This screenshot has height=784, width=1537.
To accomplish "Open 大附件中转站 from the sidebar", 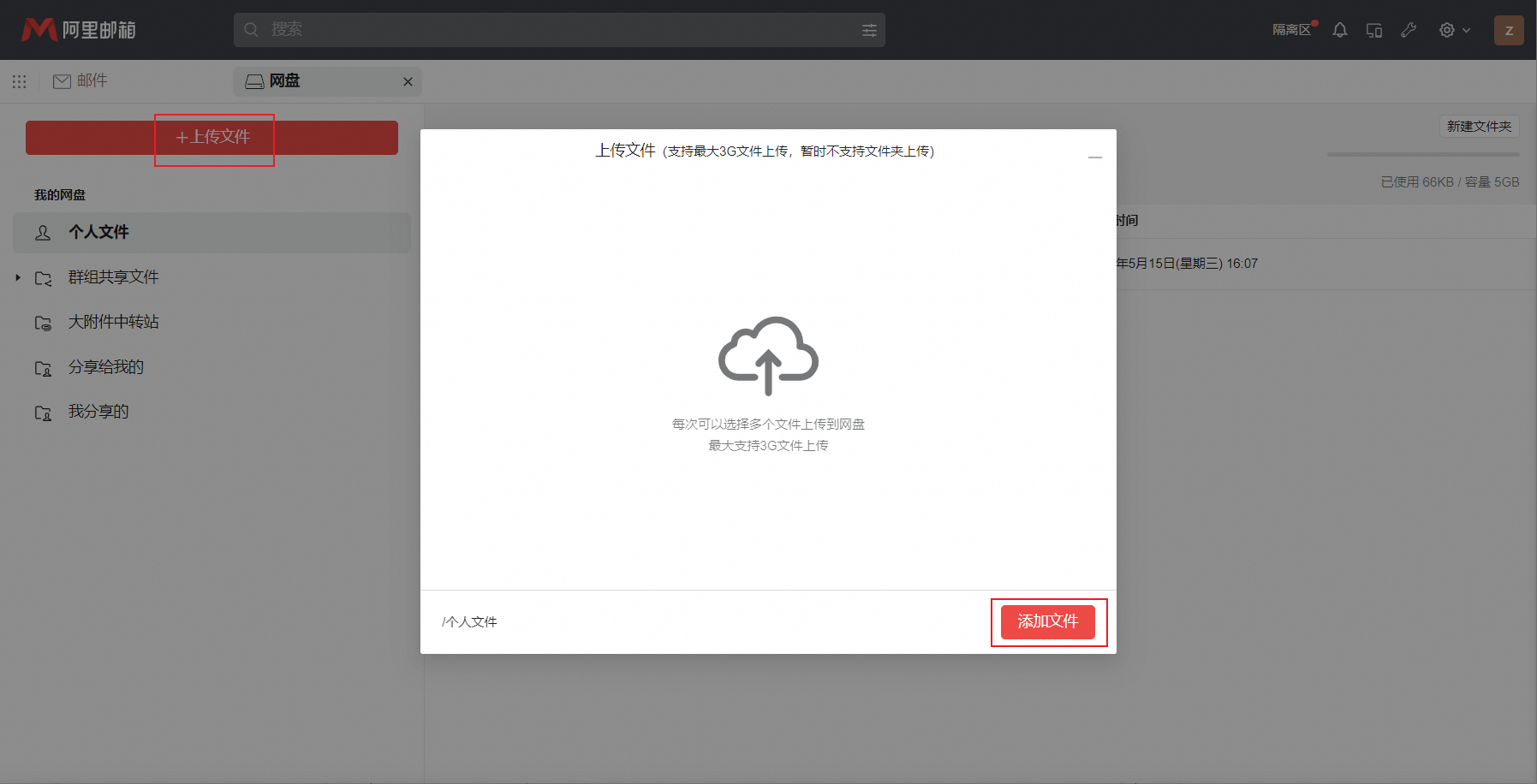I will click(x=113, y=322).
